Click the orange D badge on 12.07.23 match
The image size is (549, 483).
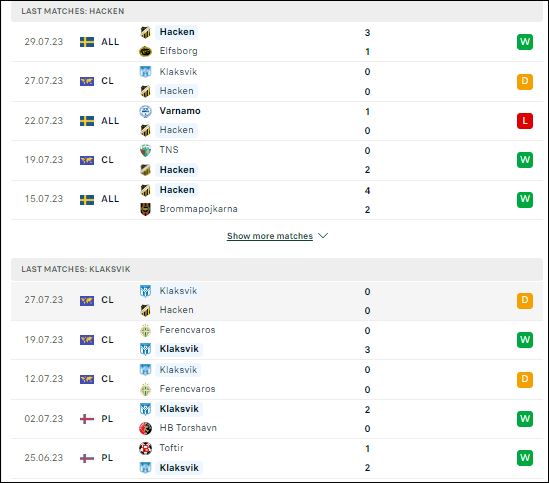click(x=524, y=379)
